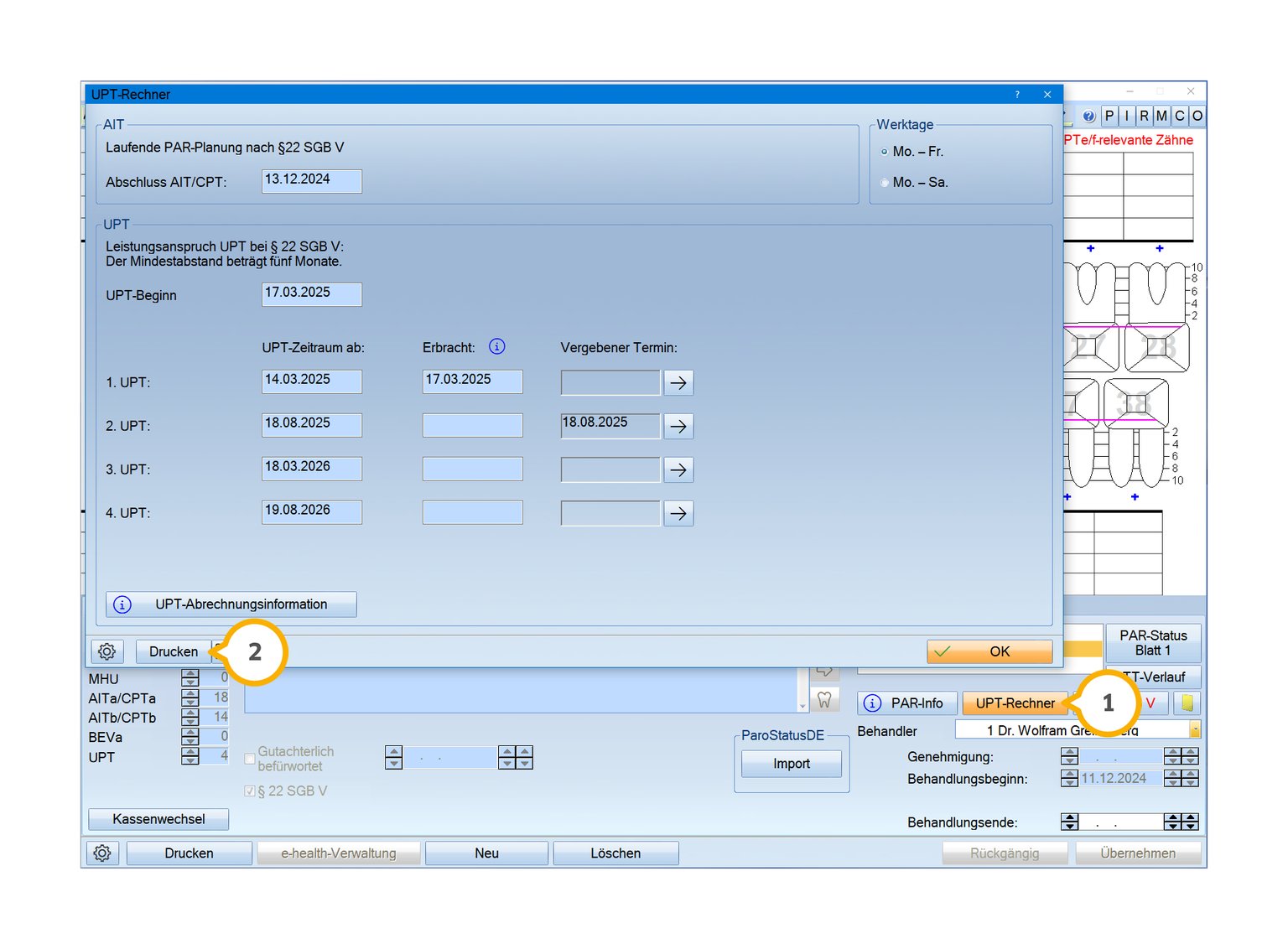Image resolution: width=1288 pixels, height=949 pixels.
Task: Click Behandlungsbeginn date left stepper
Action: tap(1069, 778)
